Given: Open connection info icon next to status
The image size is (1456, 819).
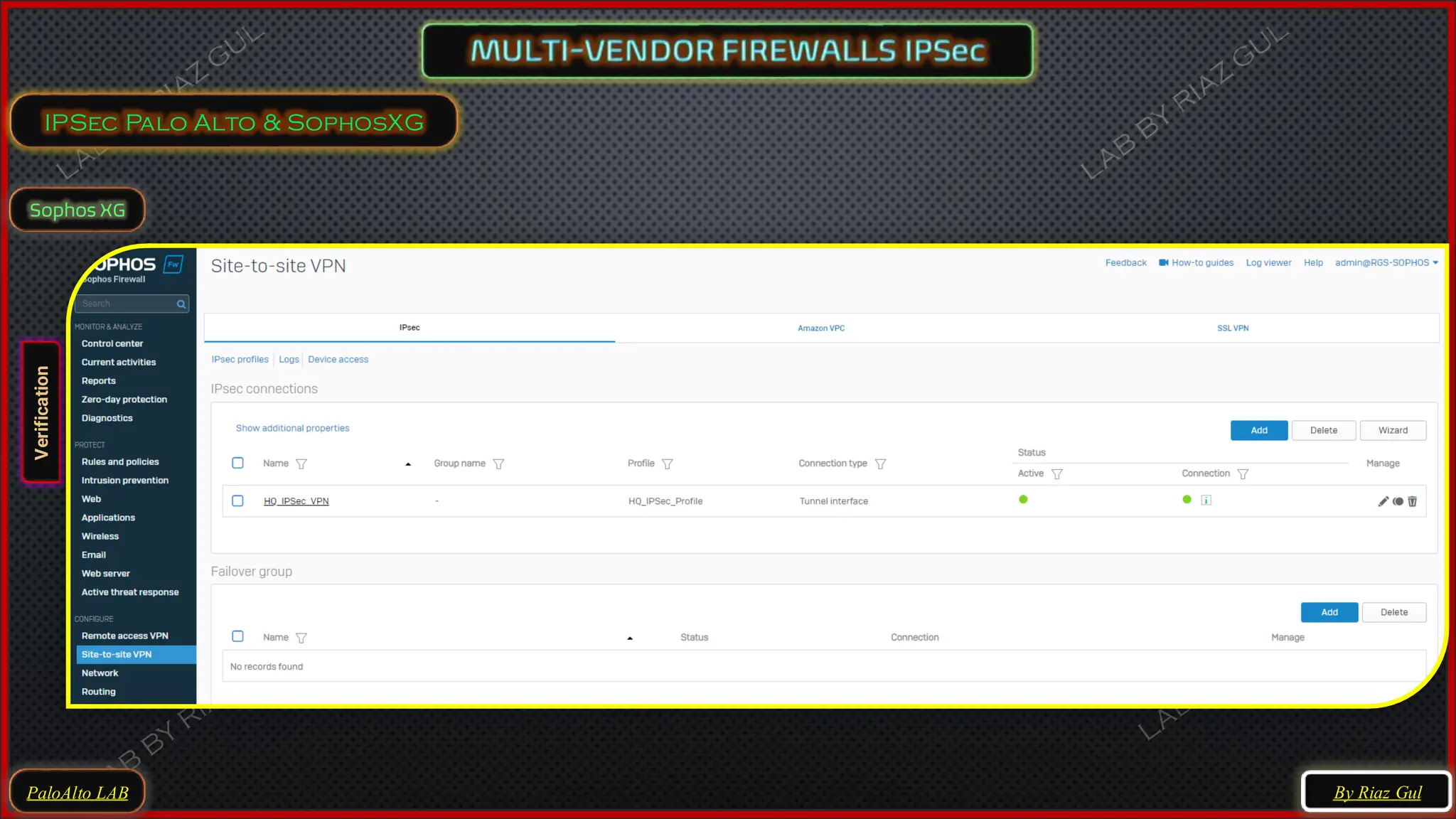Looking at the screenshot, I should 1206,500.
